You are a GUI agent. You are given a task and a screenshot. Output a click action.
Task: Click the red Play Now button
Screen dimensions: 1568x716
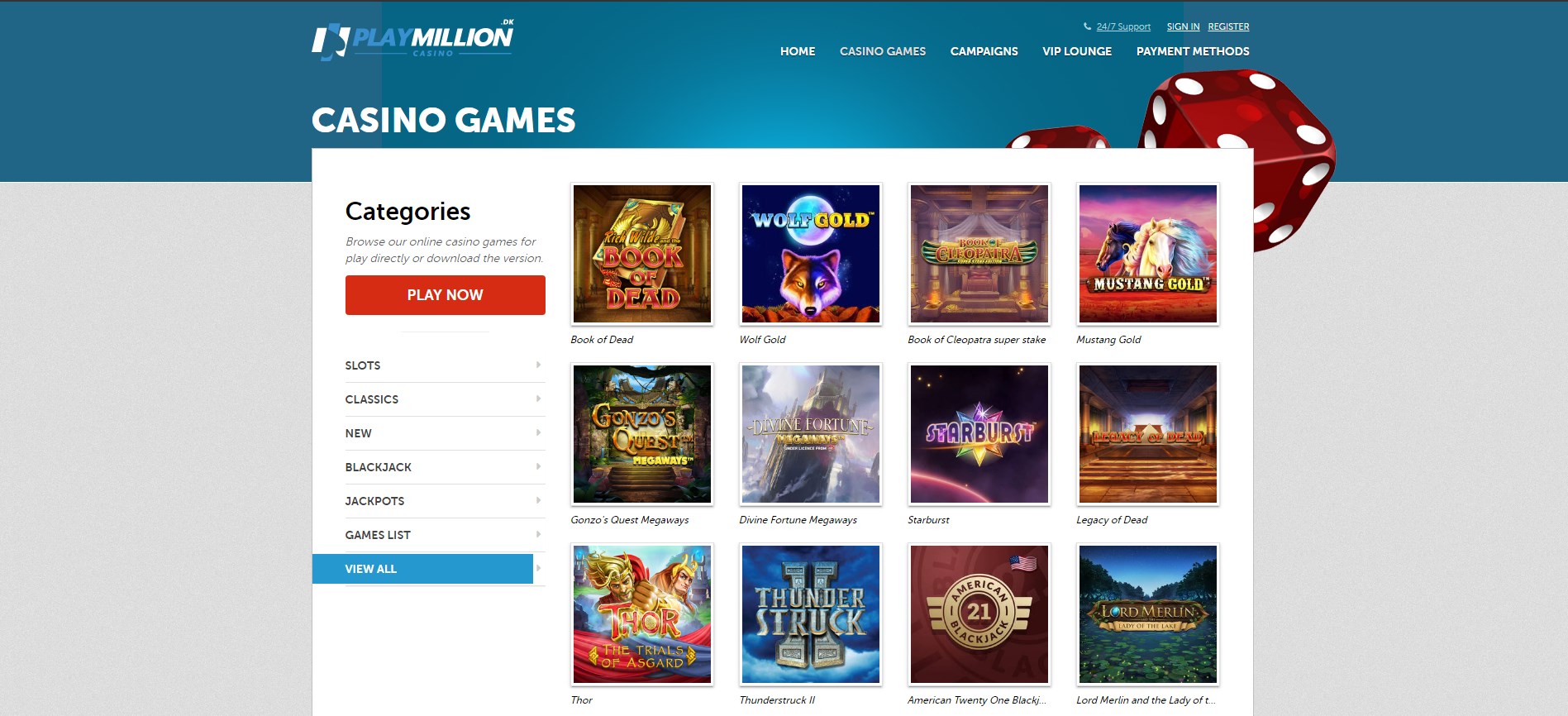(x=445, y=295)
